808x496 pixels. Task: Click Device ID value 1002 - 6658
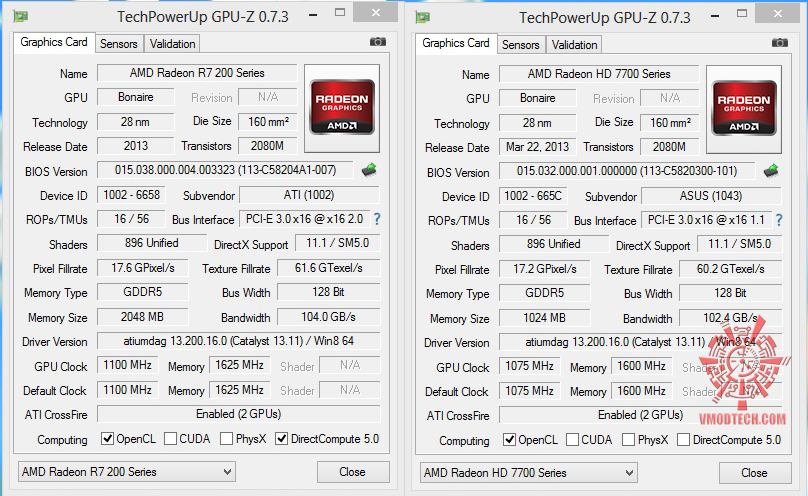(x=131, y=195)
